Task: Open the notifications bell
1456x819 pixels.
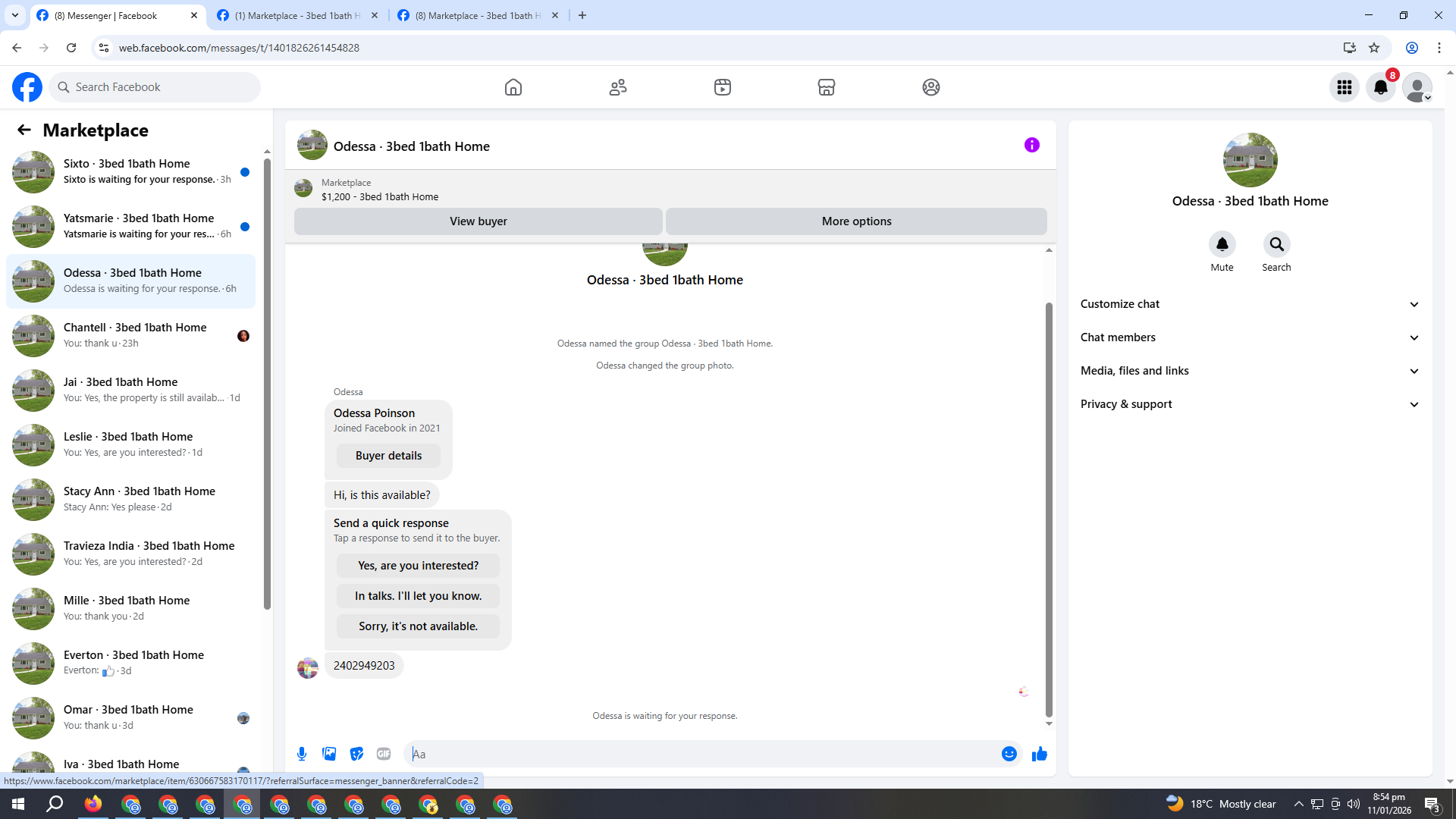Action: pyautogui.click(x=1381, y=87)
